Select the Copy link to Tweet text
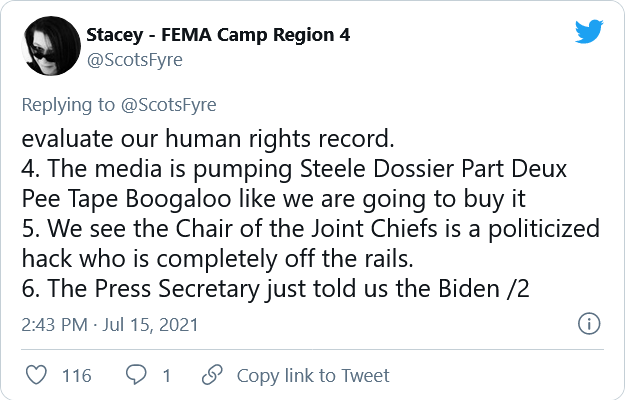The height and width of the screenshot is (400, 625). click(312, 376)
